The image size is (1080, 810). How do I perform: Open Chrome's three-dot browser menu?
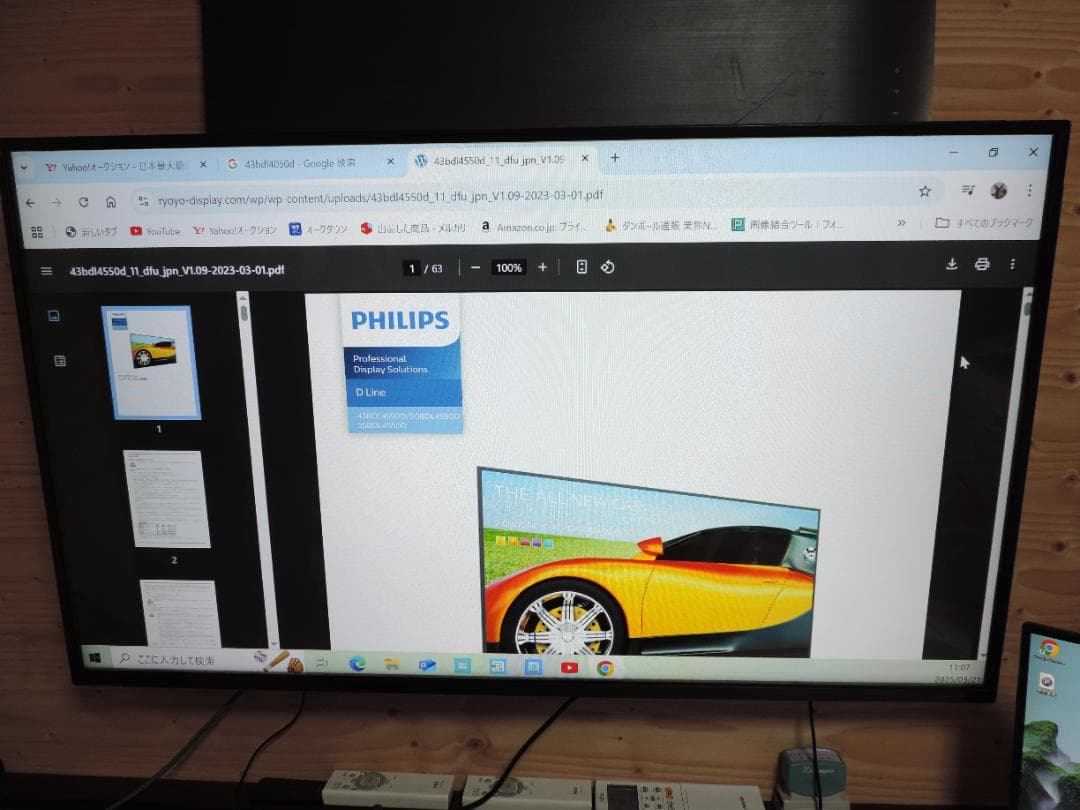(x=1031, y=190)
